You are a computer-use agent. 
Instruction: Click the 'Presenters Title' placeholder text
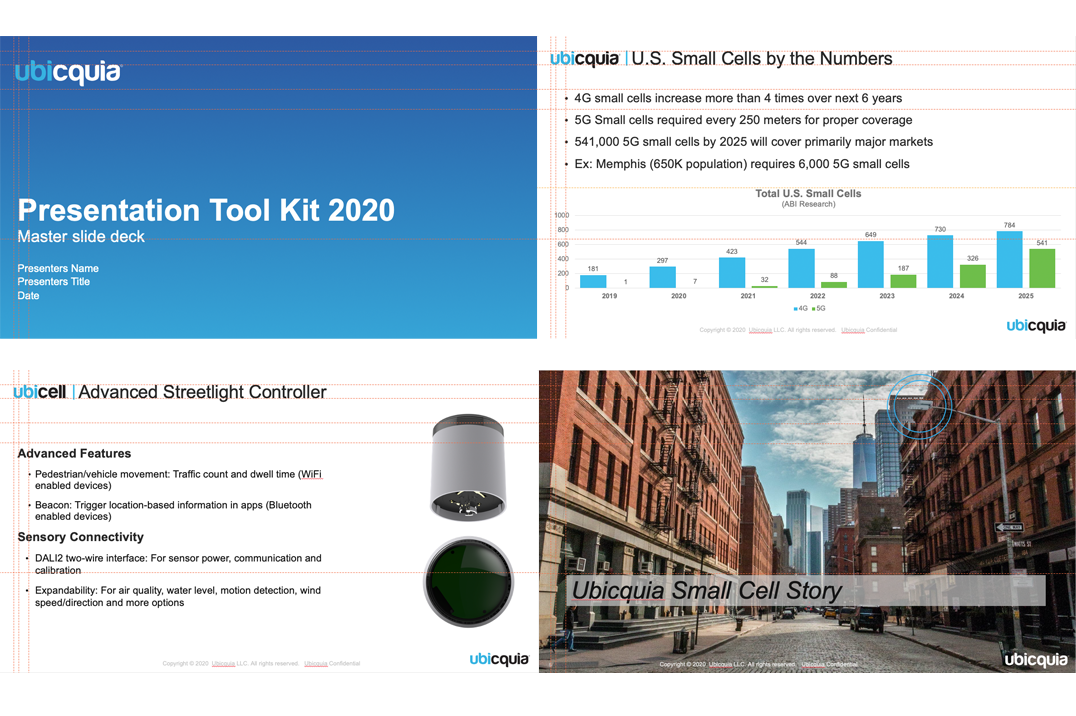[54, 281]
